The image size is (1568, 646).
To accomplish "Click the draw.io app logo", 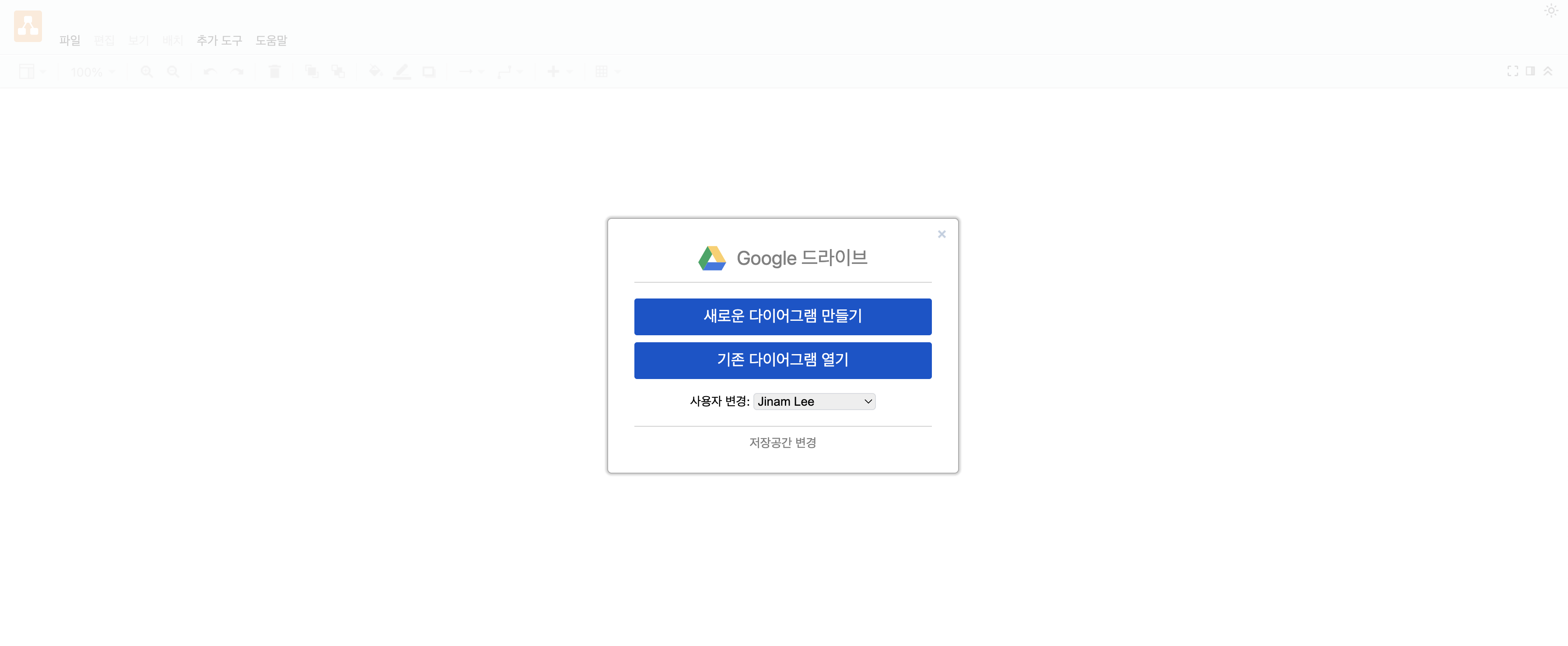I will (28, 26).
